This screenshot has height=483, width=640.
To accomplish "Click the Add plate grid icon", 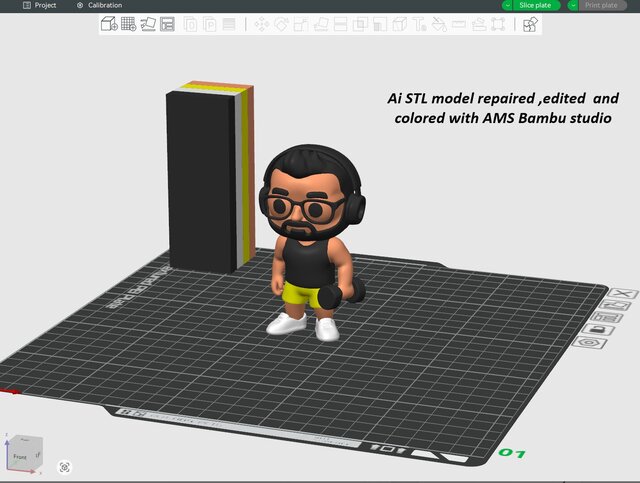I will pyautogui.click(x=129, y=24).
